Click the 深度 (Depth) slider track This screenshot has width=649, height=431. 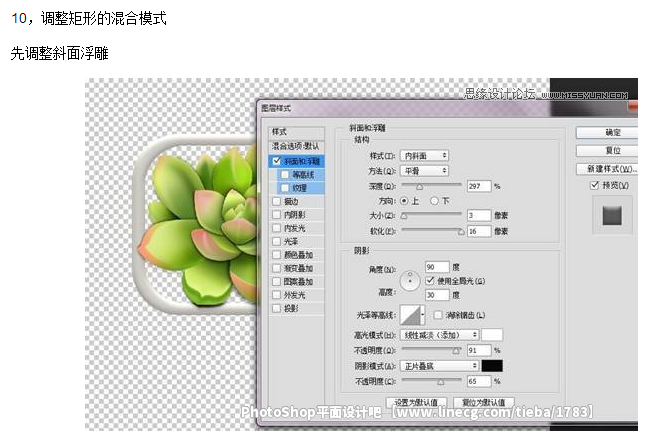[432, 185]
